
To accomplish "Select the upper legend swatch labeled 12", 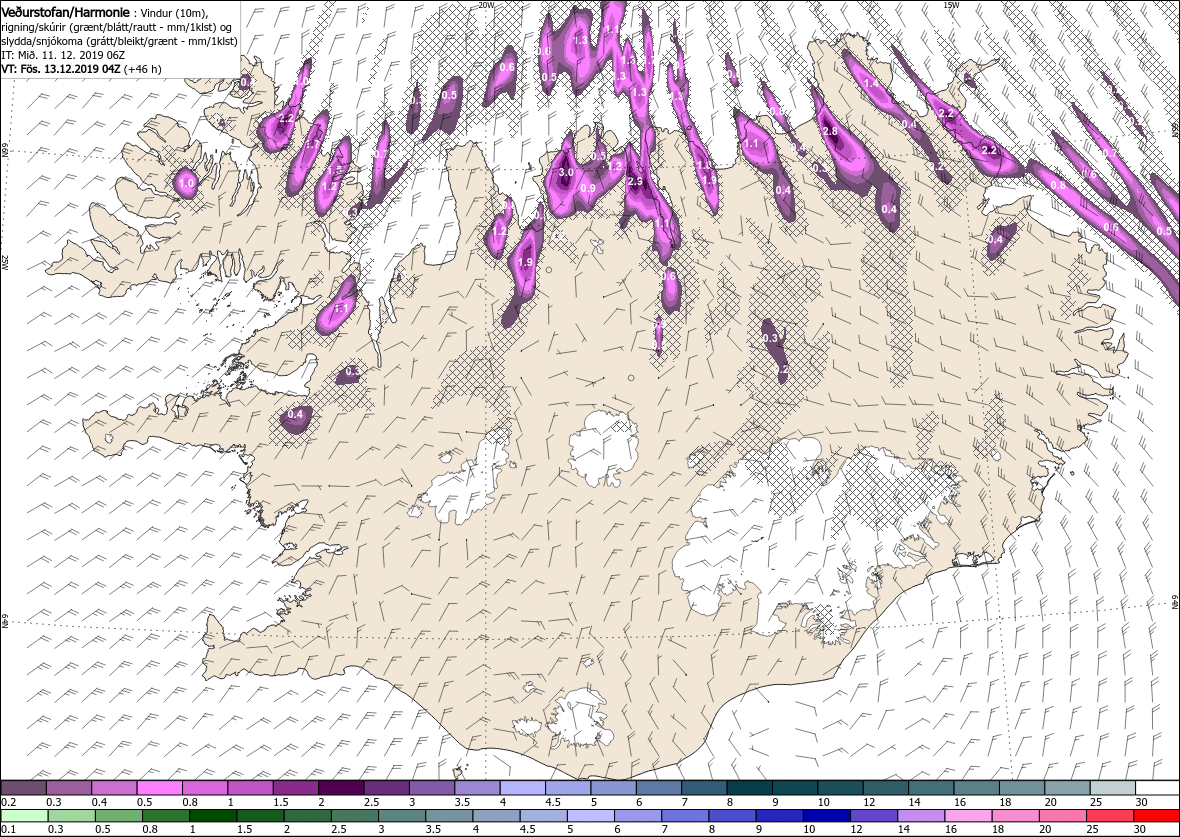I will (885, 788).
